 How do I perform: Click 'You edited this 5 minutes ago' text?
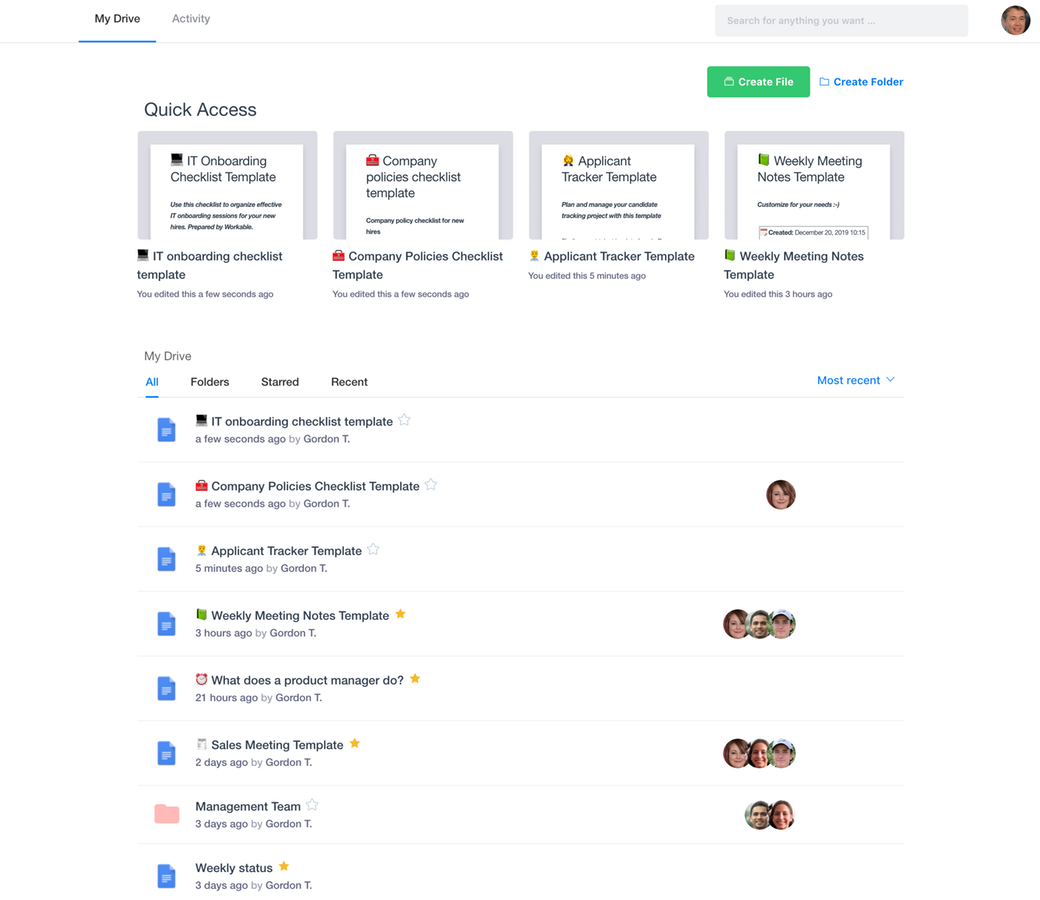[x=587, y=276]
